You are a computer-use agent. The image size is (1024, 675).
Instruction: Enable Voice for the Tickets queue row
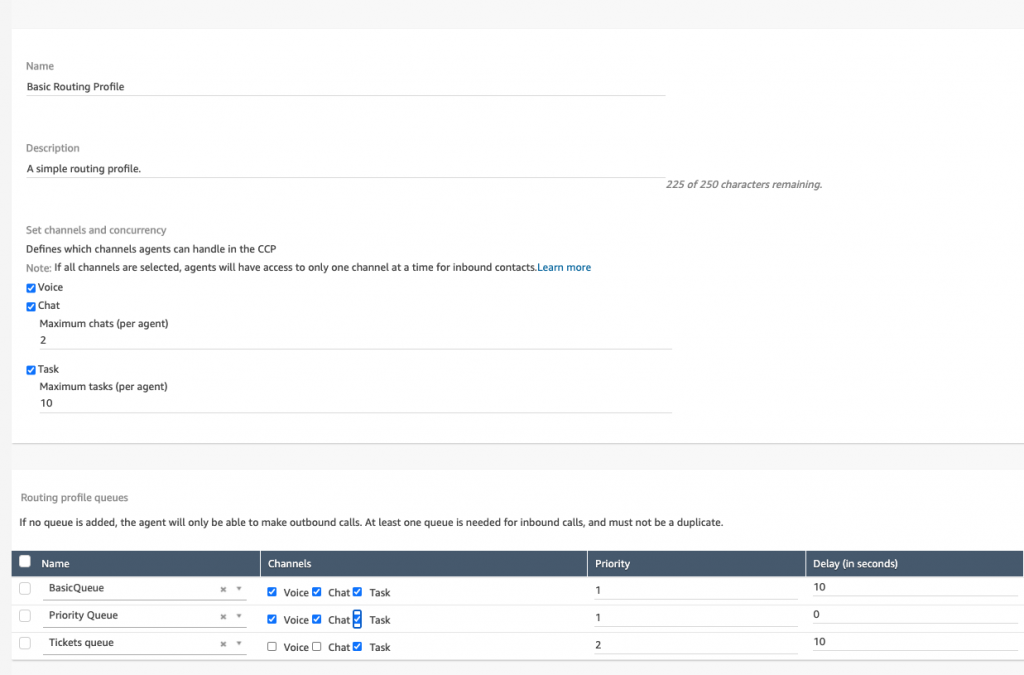271,647
